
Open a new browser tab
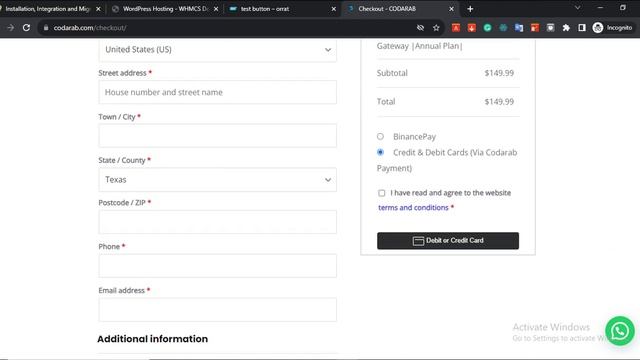click(470, 9)
